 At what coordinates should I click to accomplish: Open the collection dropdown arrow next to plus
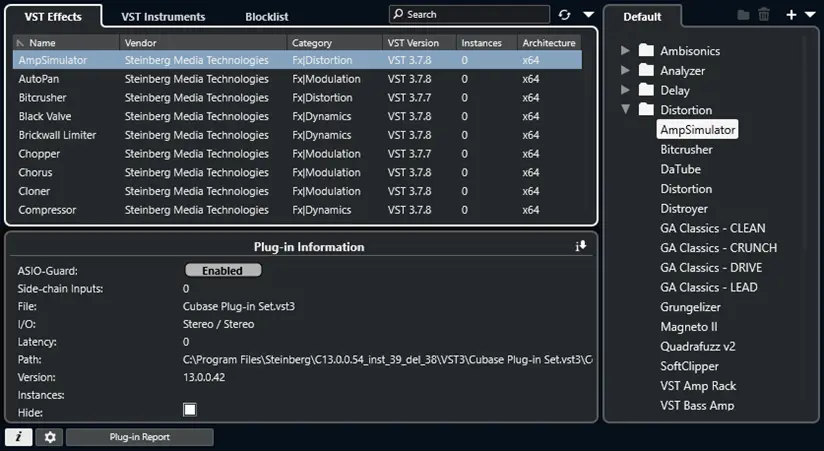[x=810, y=15]
